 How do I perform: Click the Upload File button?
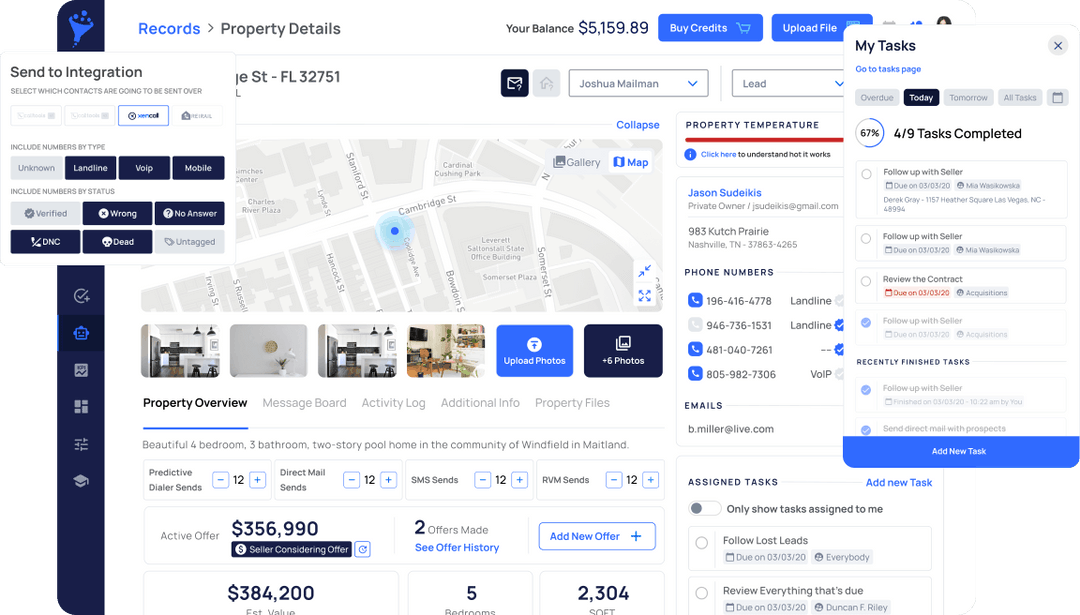pyautogui.click(x=821, y=28)
